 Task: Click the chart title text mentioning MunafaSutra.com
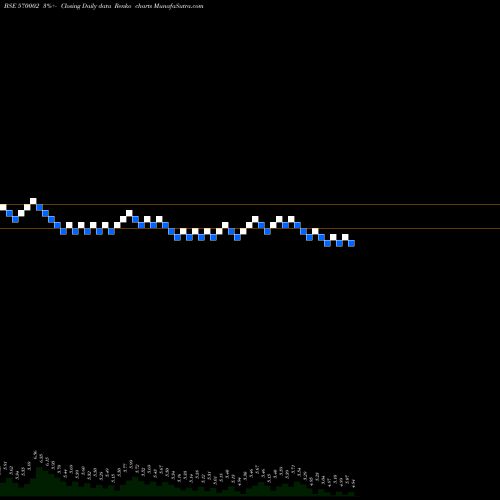[x=104, y=6]
